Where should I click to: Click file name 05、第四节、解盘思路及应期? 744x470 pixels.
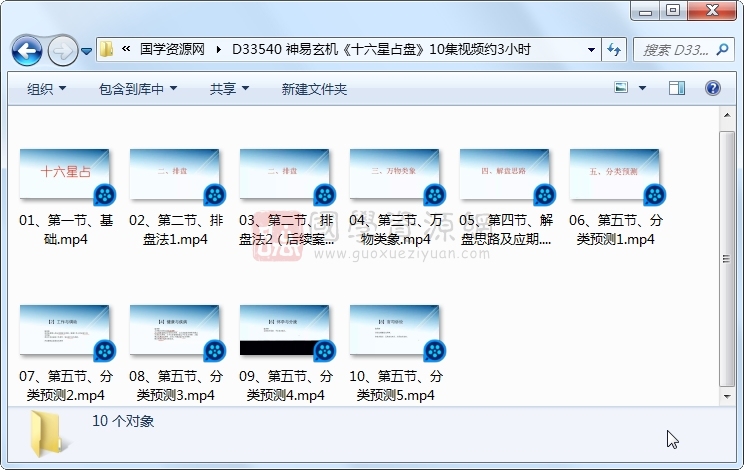coord(506,230)
